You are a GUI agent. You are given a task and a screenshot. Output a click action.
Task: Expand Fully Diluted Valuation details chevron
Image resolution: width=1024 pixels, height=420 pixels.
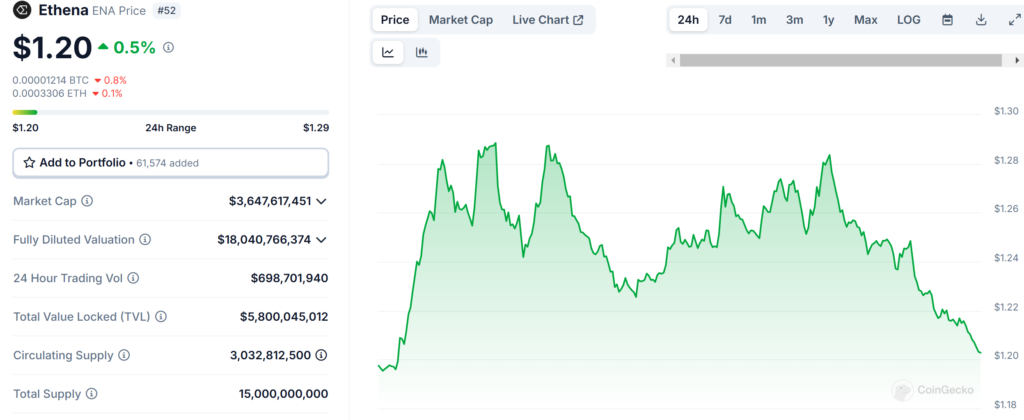pos(321,240)
